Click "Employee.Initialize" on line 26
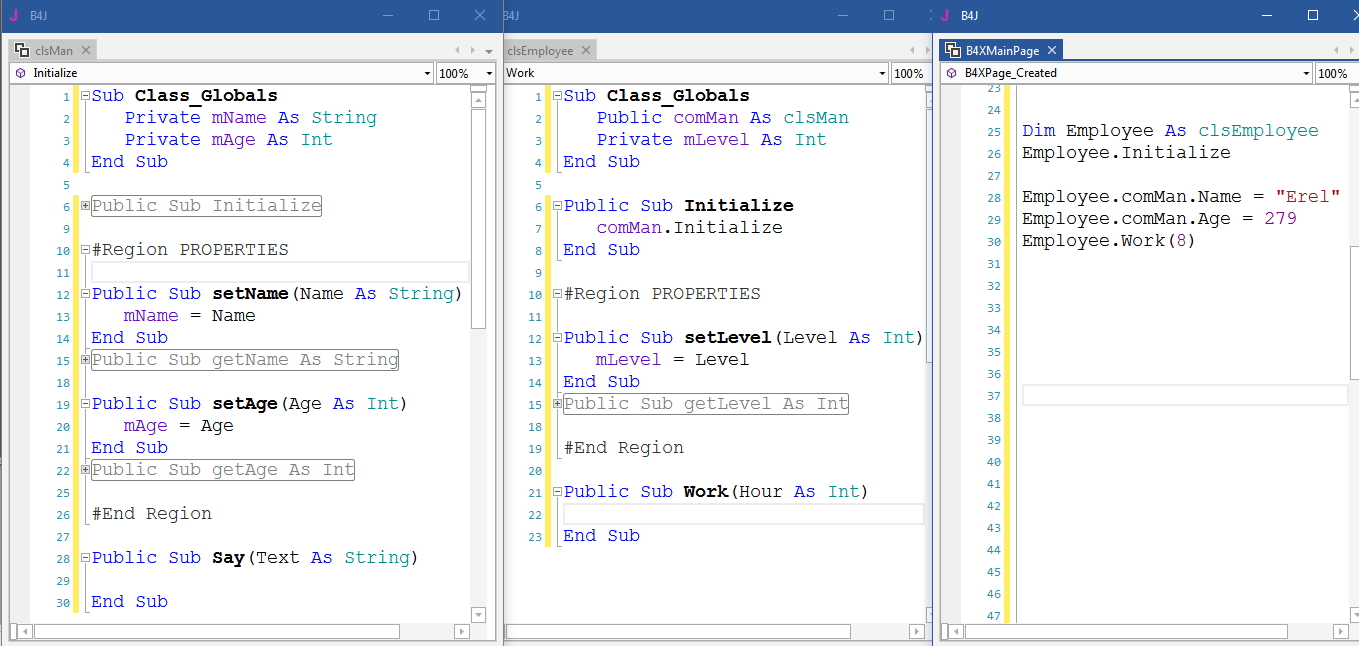Screen dimensions: 1359x646 tap(1126, 153)
